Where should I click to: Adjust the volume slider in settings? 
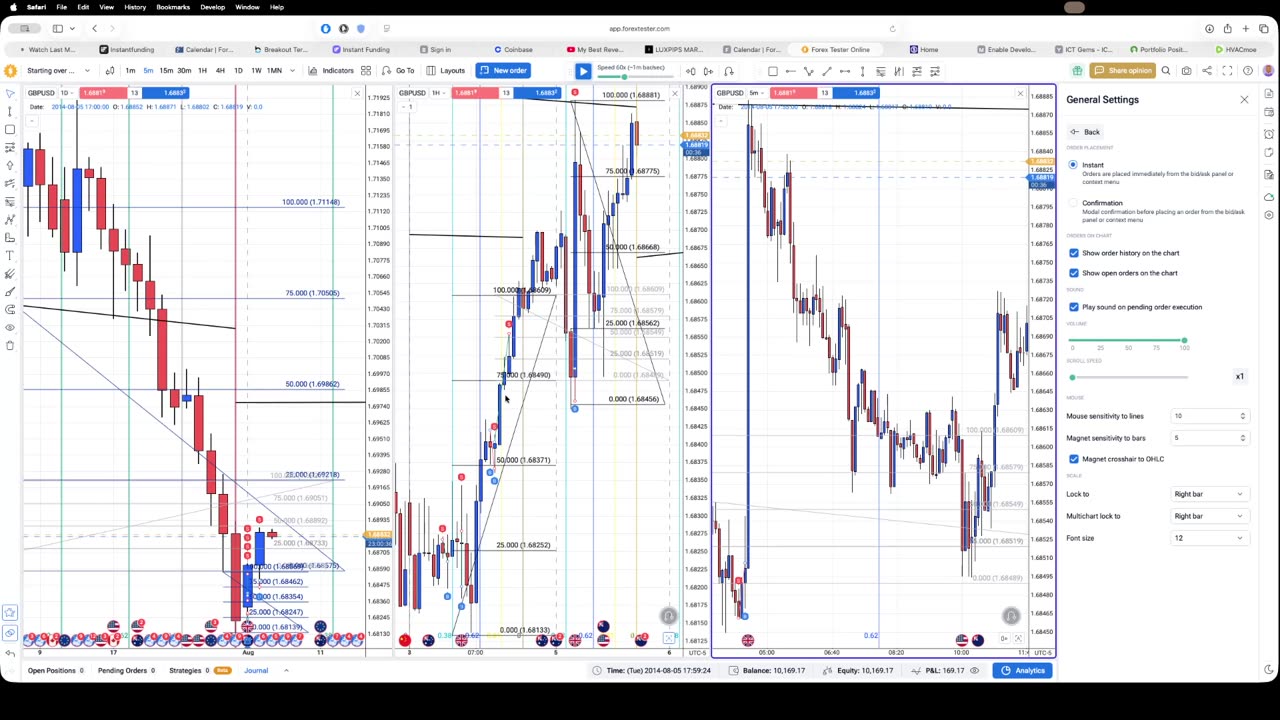pyautogui.click(x=1128, y=341)
